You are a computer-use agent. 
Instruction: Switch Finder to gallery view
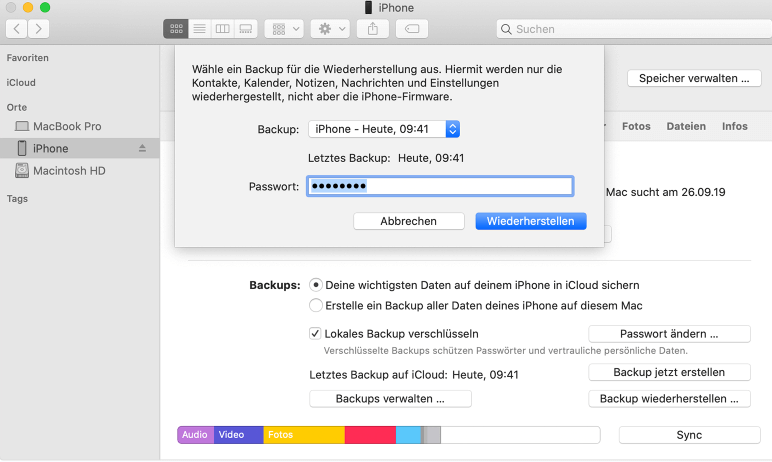coord(246,29)
